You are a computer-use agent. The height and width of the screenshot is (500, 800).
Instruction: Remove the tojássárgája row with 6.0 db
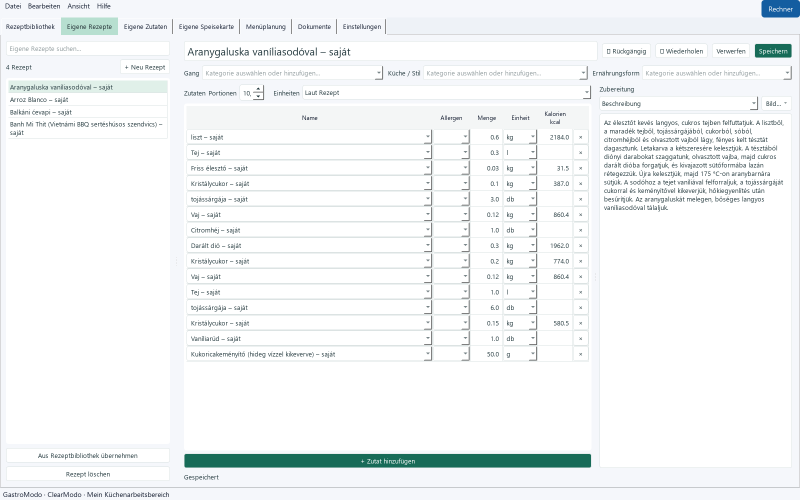(580, 308)
